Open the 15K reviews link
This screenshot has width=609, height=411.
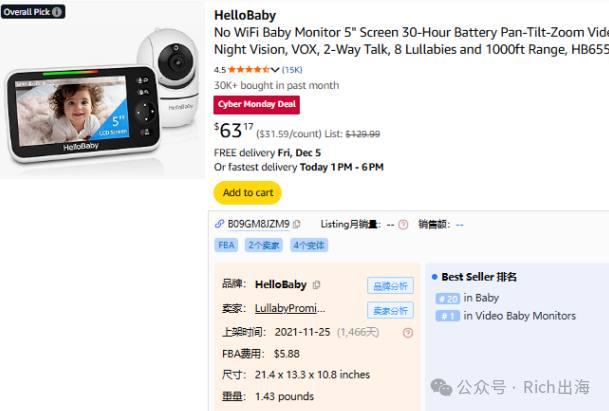tap(292, 70)
